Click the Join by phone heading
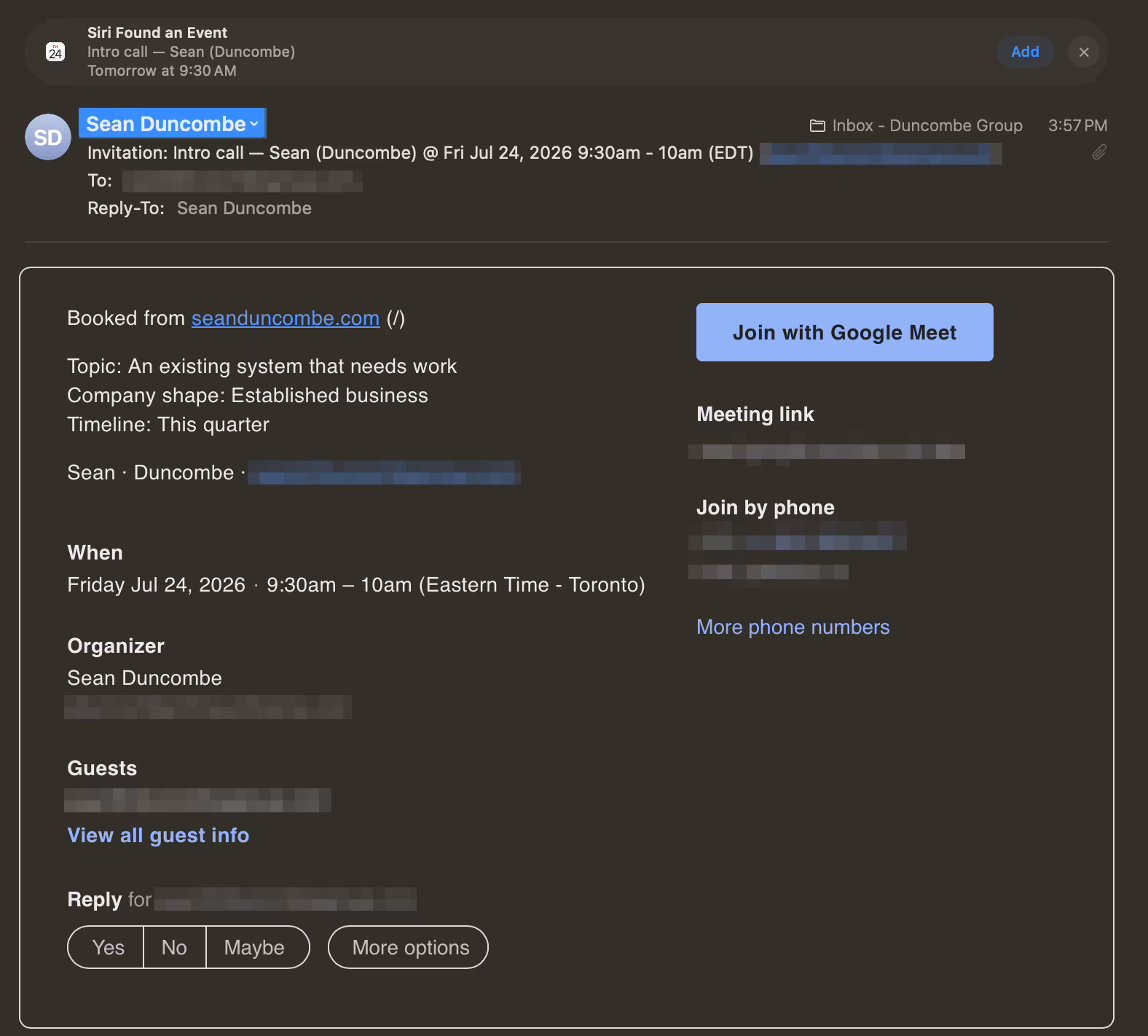The height and width of the screenshot is (1036, 1148). pos(766,508)
